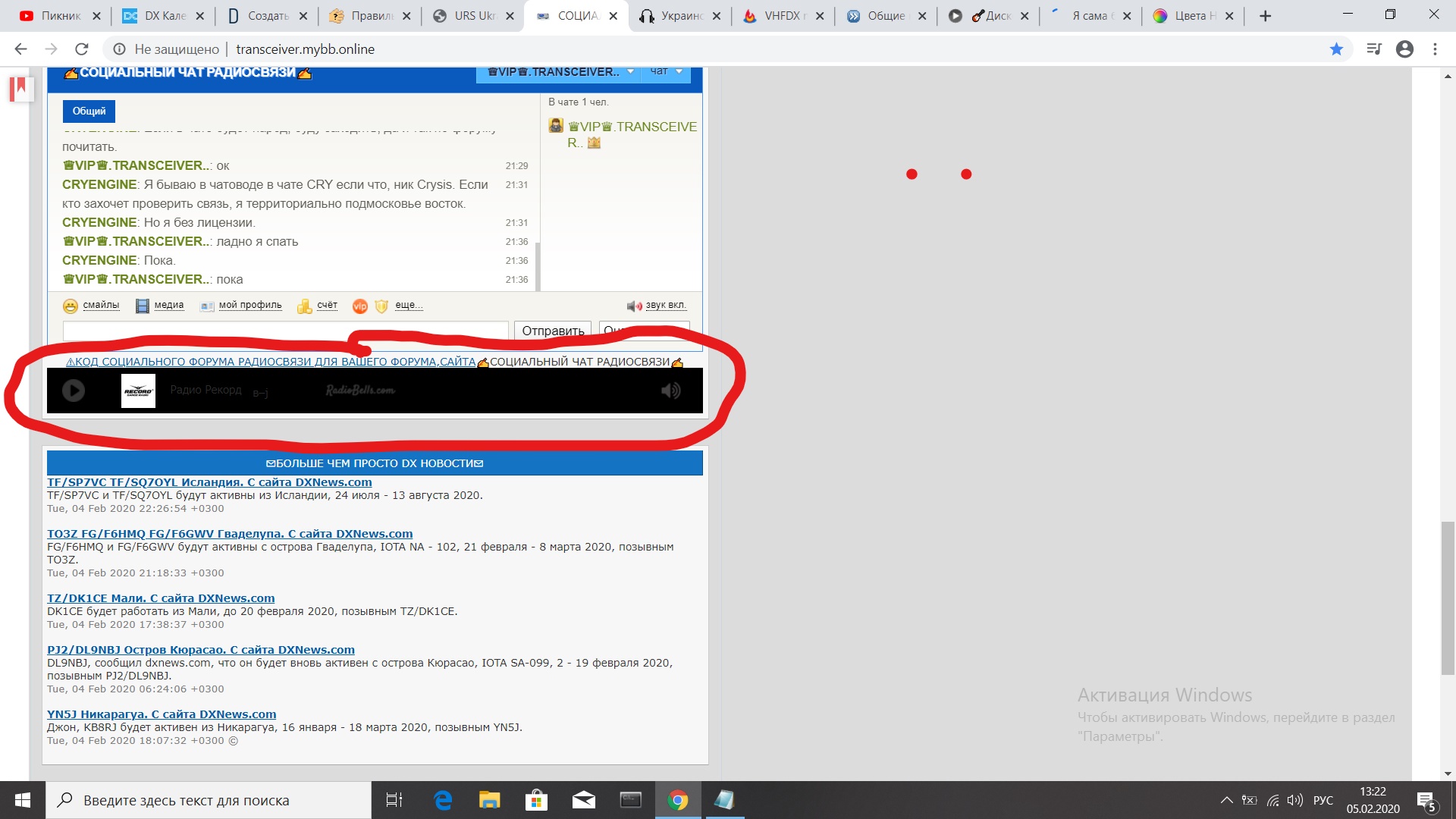Play the Radio Record stream

click(x=74, y=391)
